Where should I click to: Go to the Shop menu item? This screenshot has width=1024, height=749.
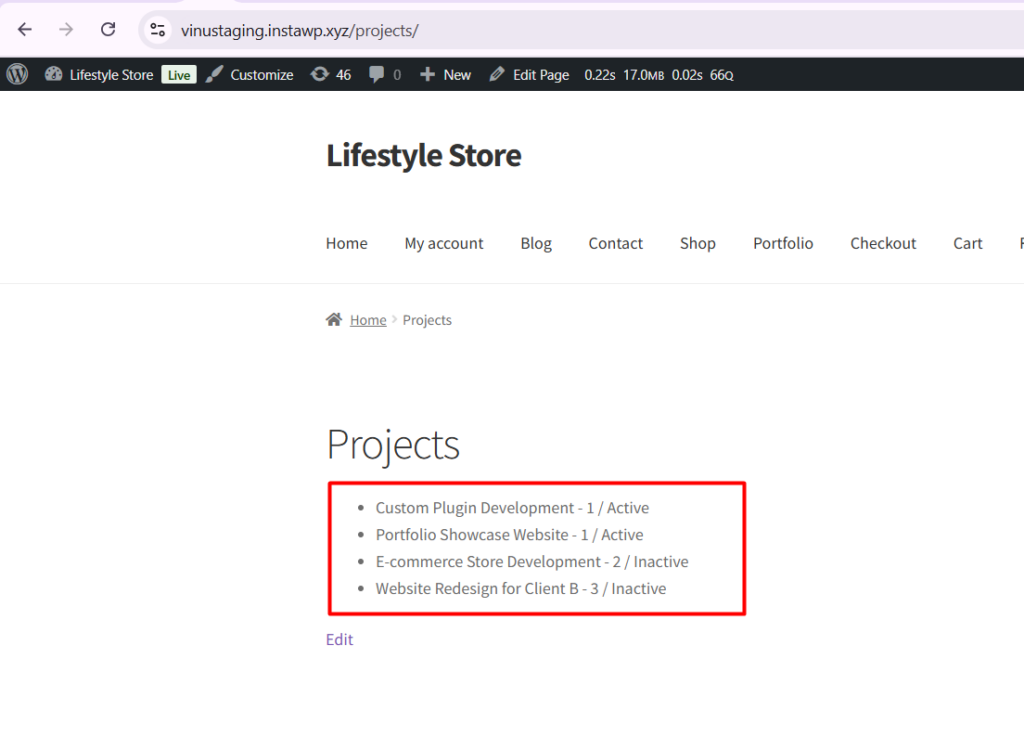(697, 243)
